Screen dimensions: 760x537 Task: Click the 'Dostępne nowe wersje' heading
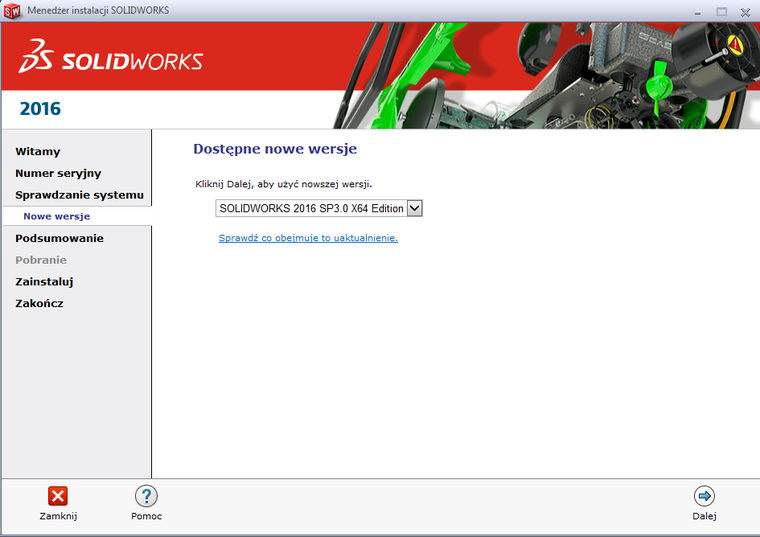point(275,149)
